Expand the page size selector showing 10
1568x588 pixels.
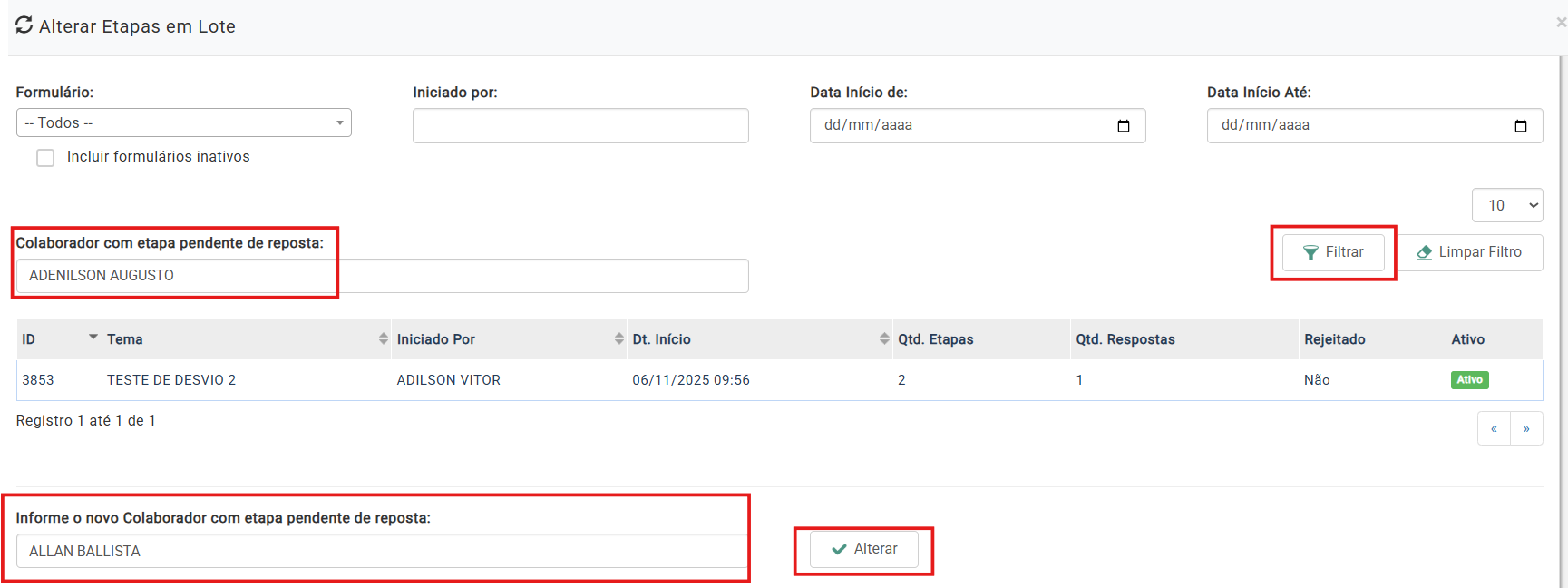coord(1506,205)
